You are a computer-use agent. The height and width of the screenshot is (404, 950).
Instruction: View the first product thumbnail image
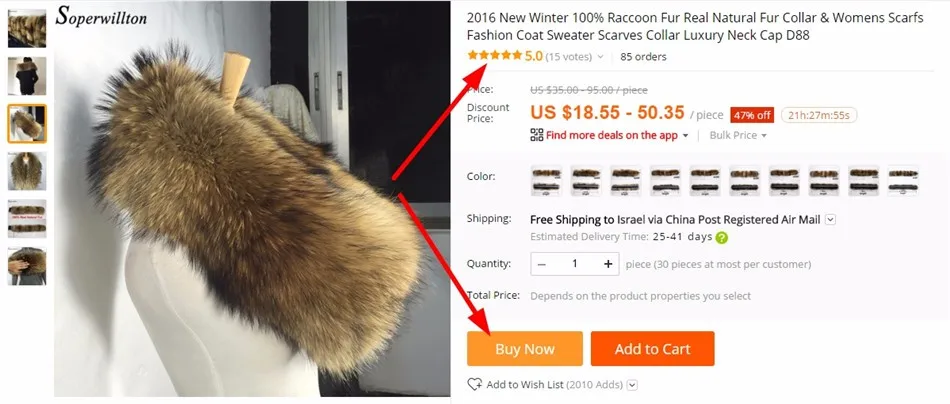point(27,28)
